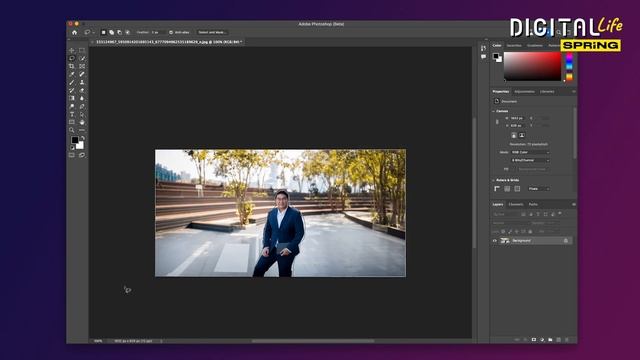
Task: Open the color Mode dropdown
Action: tap(530, 152)
